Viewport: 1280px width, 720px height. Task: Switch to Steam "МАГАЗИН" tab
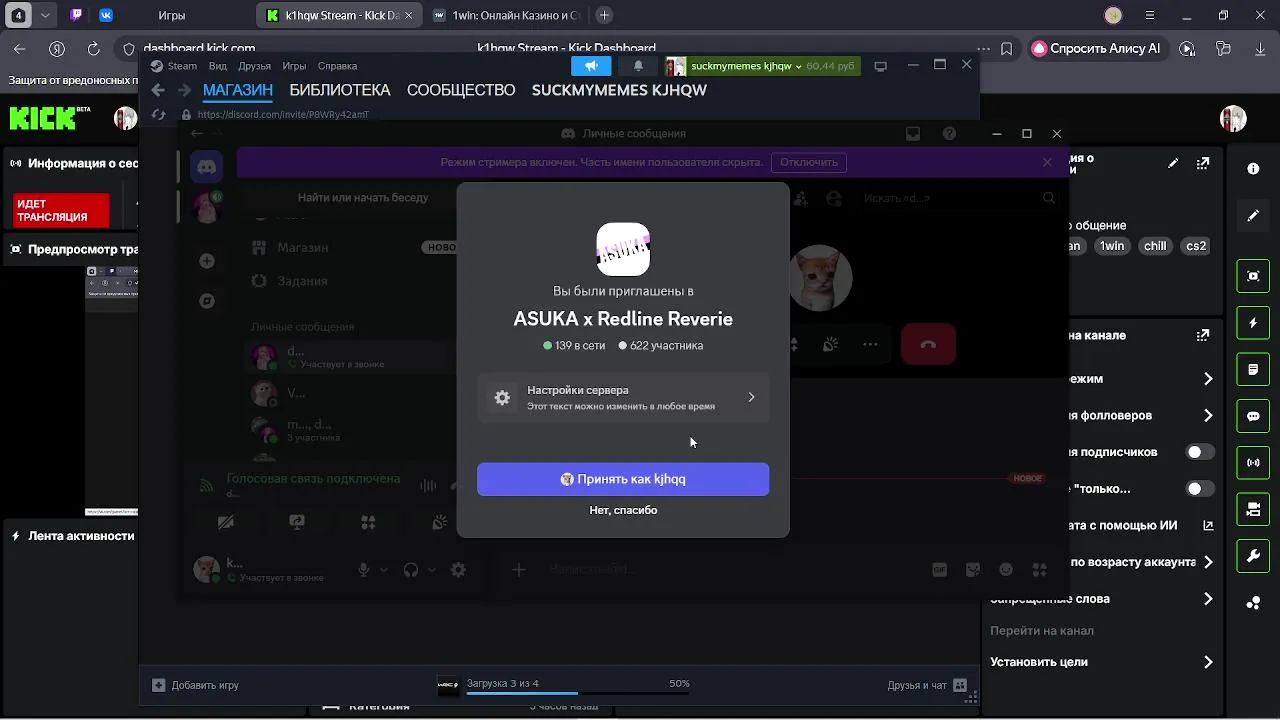point(238,90)
